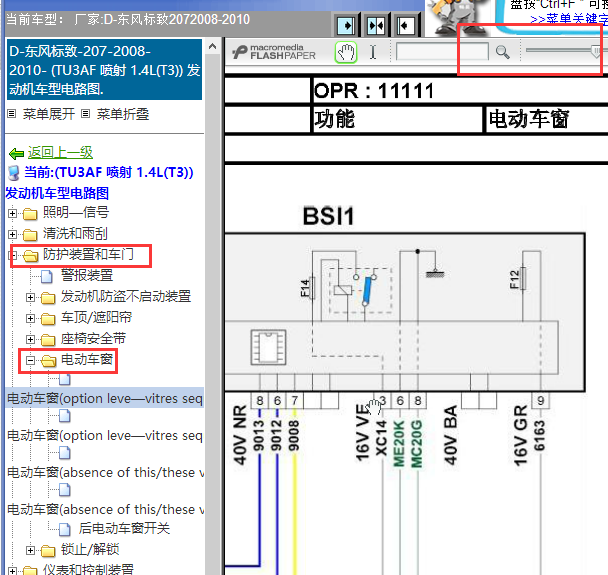608x575 pixels.
Task: Click the 仪表和控制装置 folder icon
Action: 30,570
